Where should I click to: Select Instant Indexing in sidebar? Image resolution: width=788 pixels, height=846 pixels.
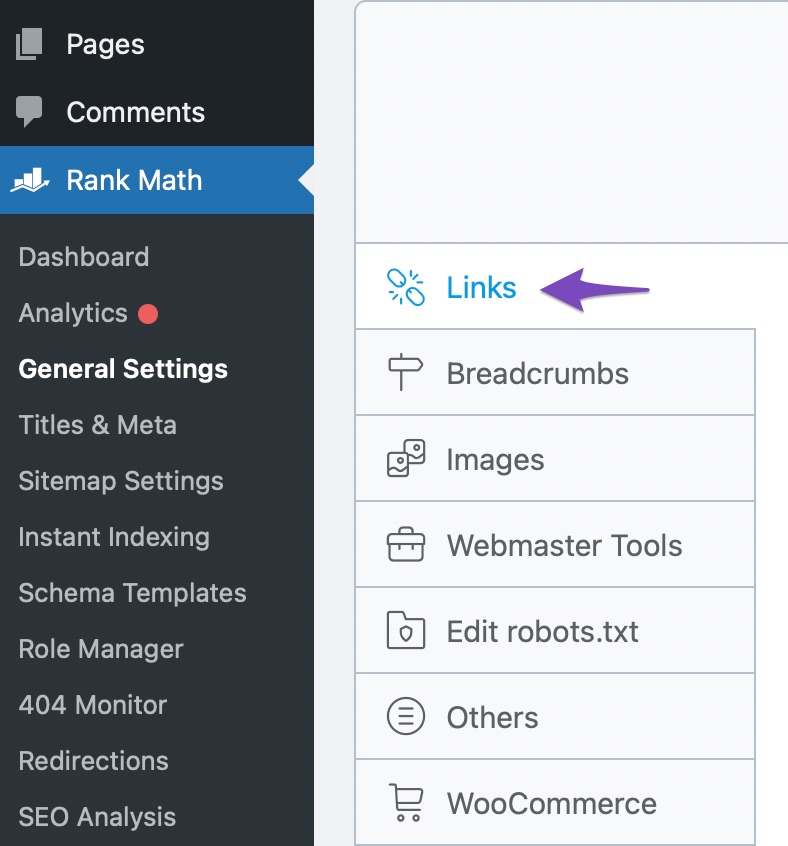click(x=114, y=537)
